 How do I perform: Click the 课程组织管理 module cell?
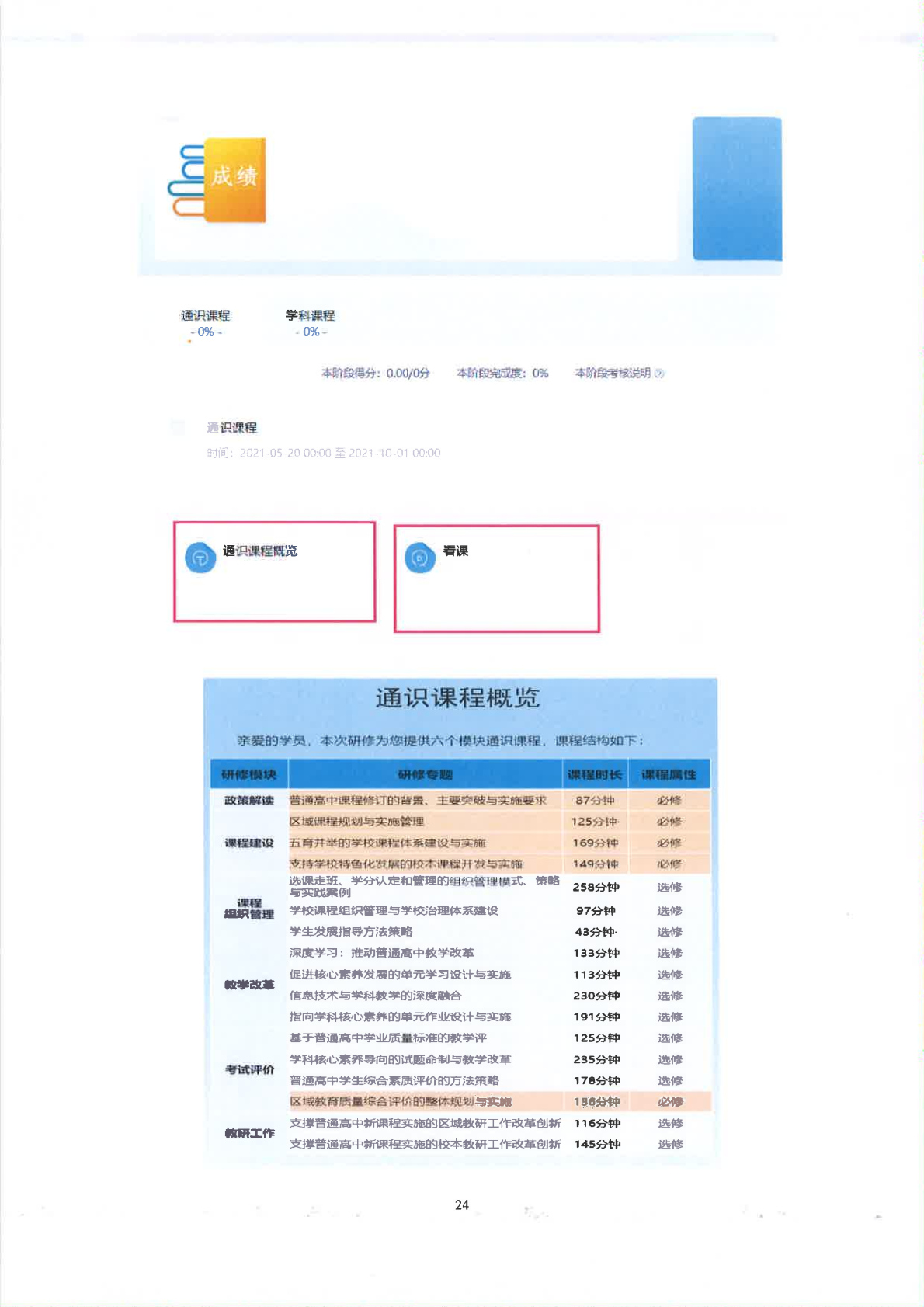pyautogui.click(x=249, y=909)
